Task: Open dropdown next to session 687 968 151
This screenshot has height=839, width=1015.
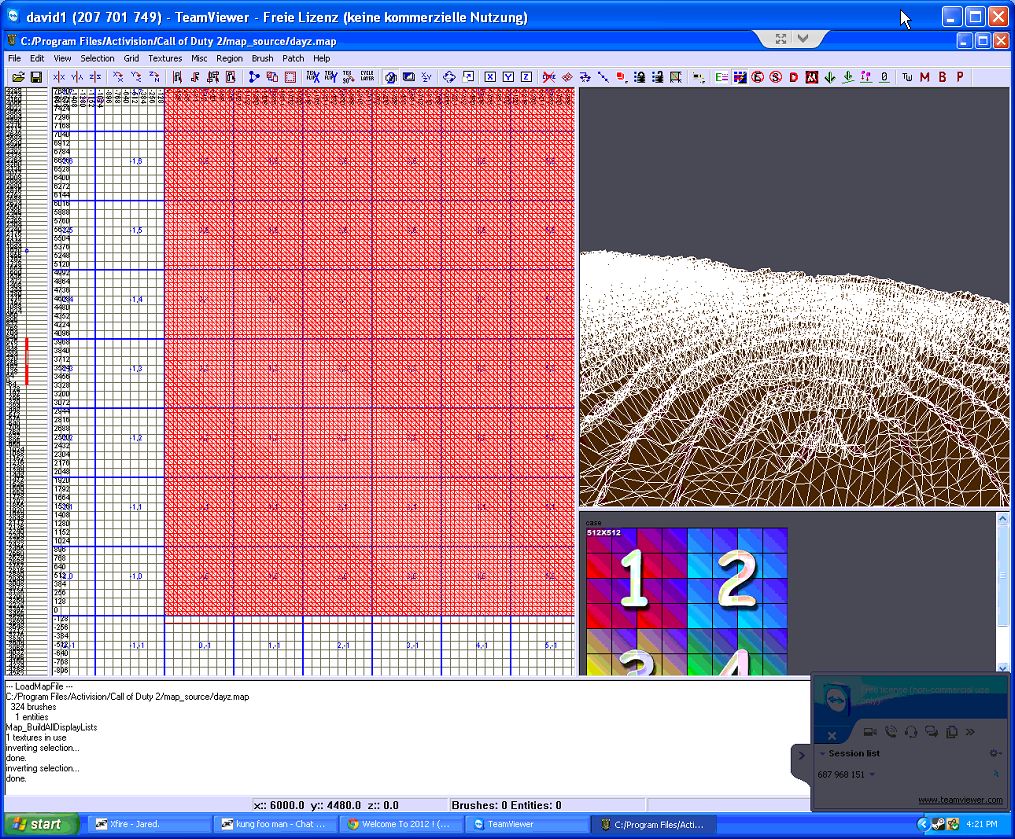Action: click(x=872, y=775)
